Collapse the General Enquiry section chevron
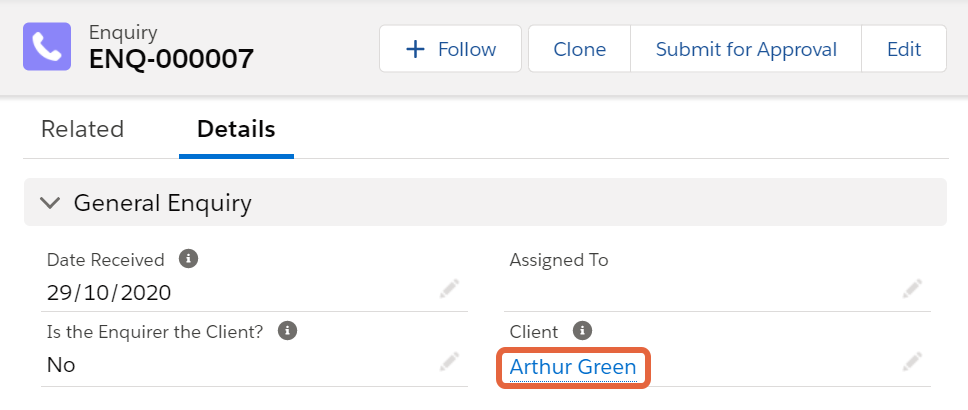Screen dimensions: 968x410 click(49, 203)
